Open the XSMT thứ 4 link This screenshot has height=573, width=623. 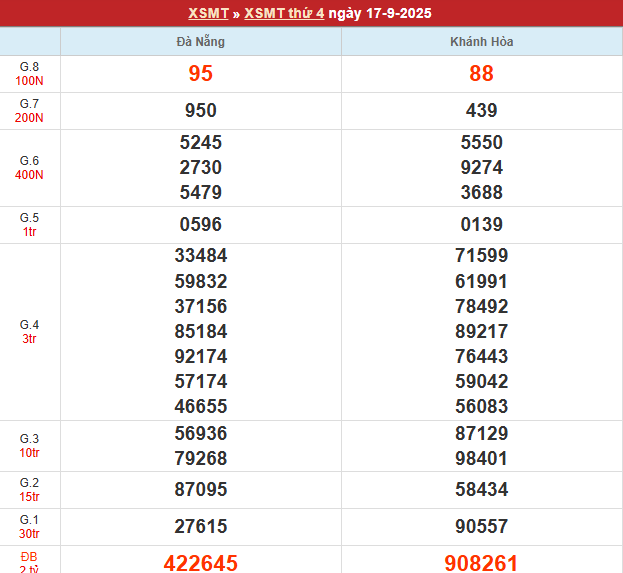click(x=284, y=13)
